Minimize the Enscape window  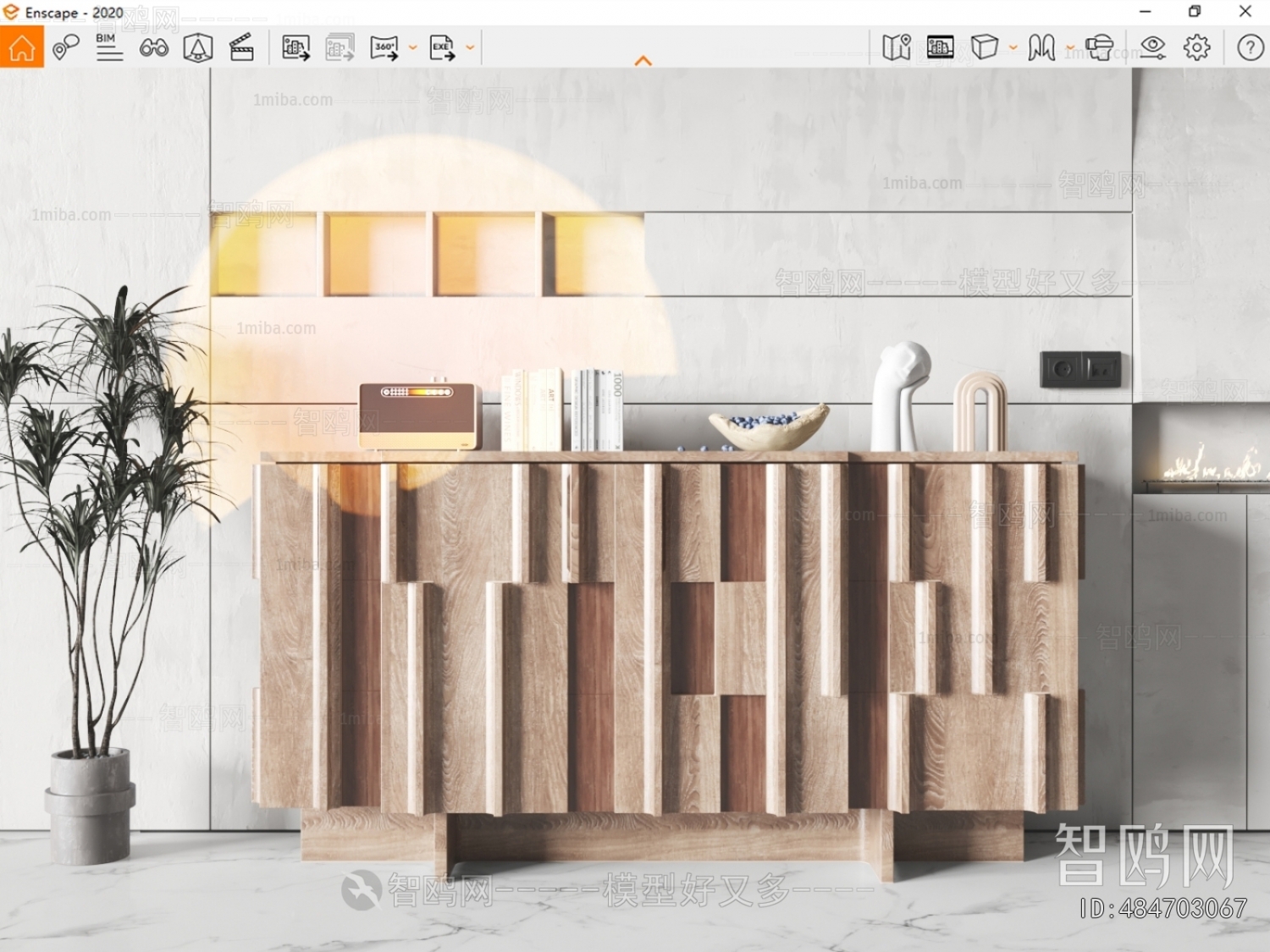tap(1146, 12)
